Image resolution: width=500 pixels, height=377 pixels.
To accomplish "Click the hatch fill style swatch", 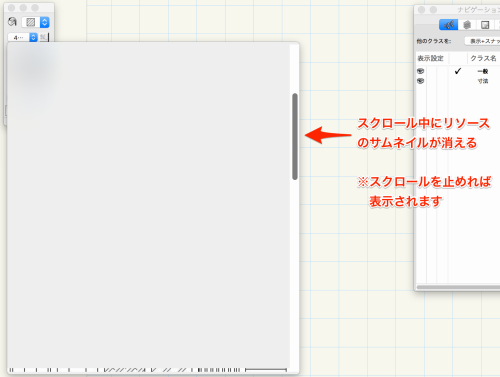I will click(30, 22).
